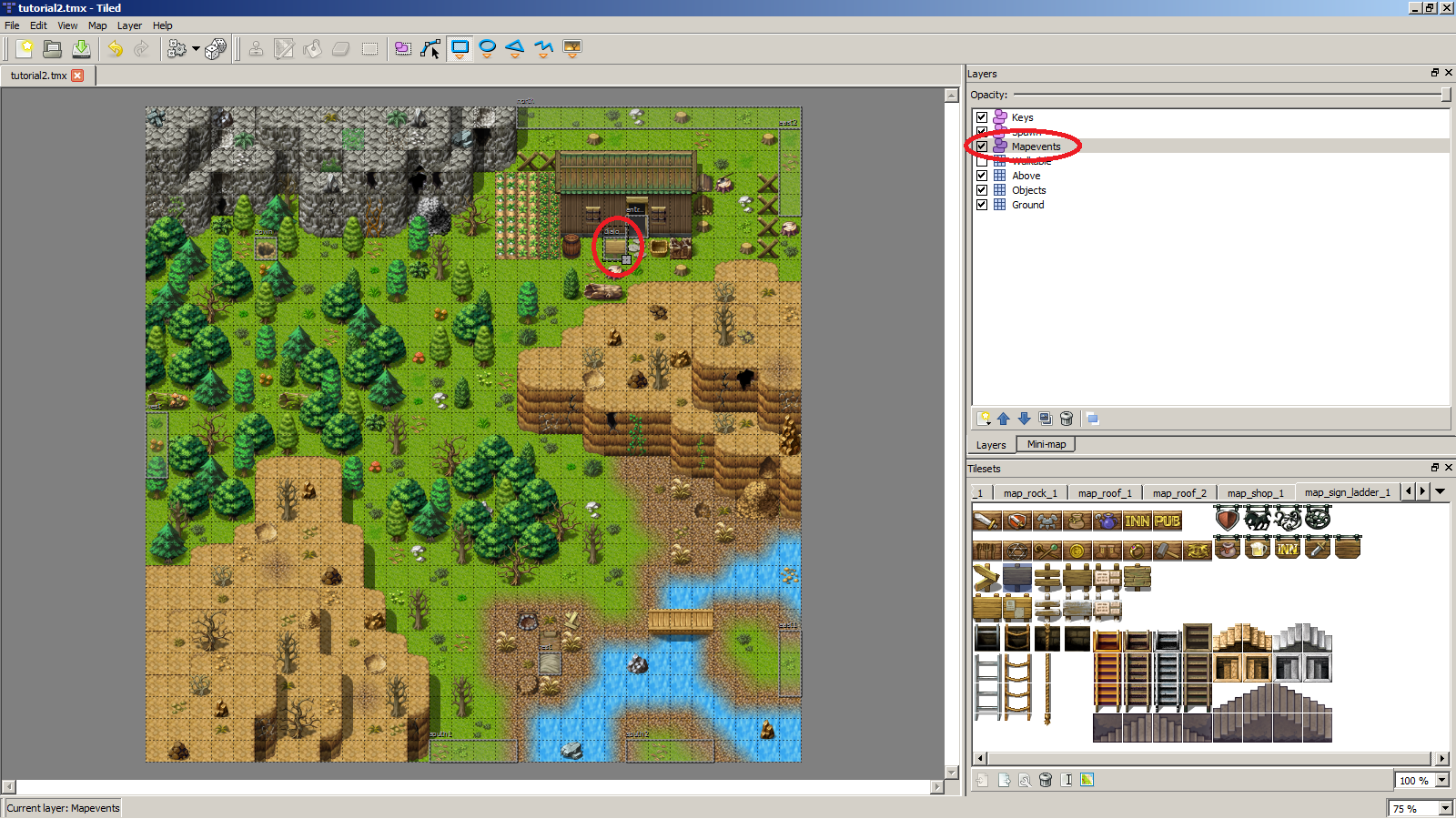Image resolution: width=1456 pixels, height=819 pixels.
Task: Select the map_rock_1 tileset tab
Action: pos(1030,493)
